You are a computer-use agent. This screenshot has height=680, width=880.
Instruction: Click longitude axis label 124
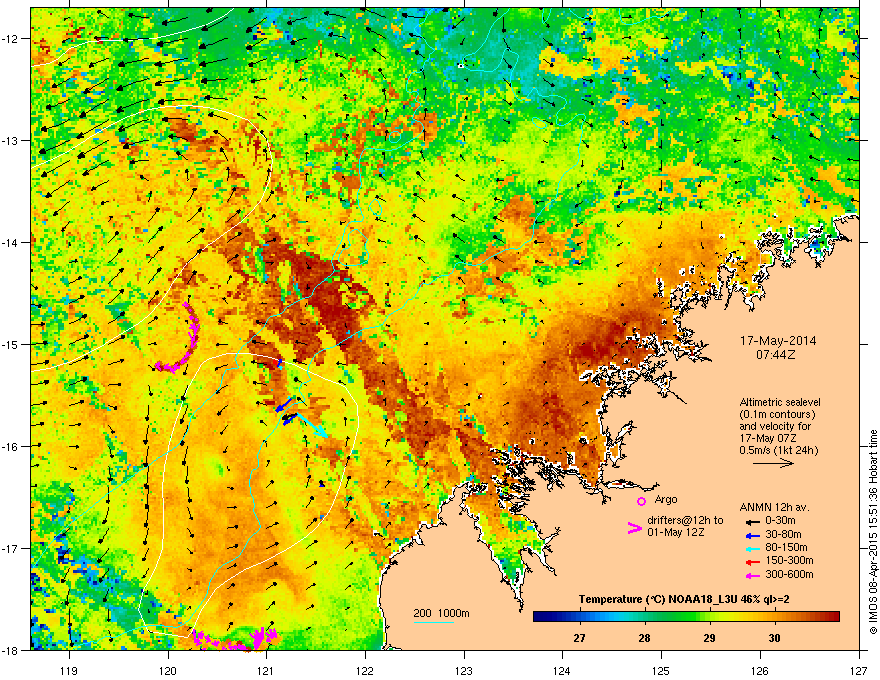563,670
